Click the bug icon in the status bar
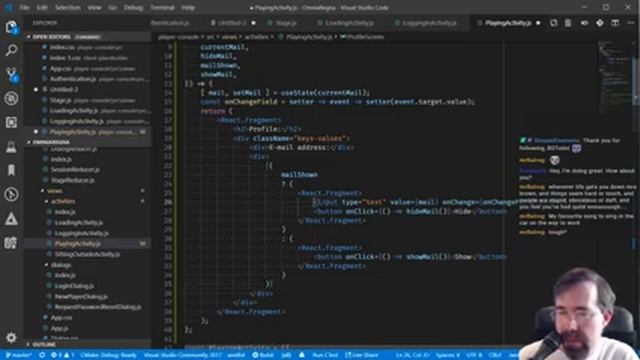The height and width of the screenshot is (360, 640). [x=302, y=355]
